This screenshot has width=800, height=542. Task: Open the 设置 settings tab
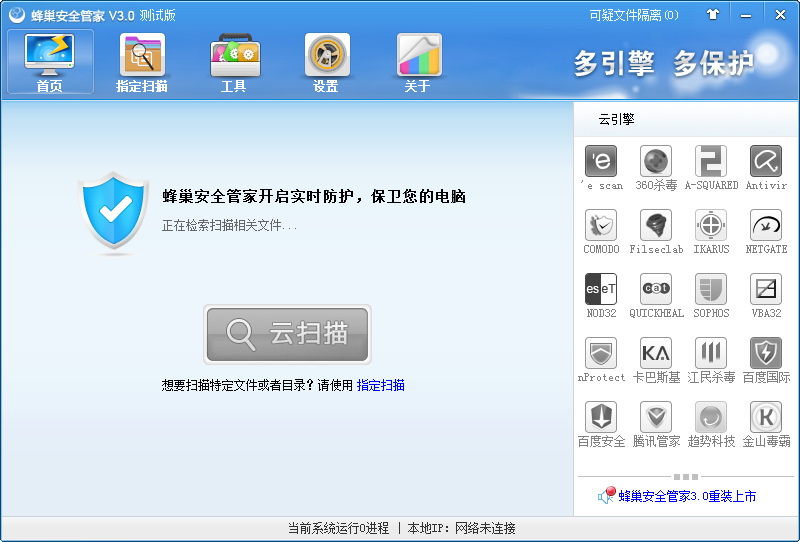[x=327, y=62]
